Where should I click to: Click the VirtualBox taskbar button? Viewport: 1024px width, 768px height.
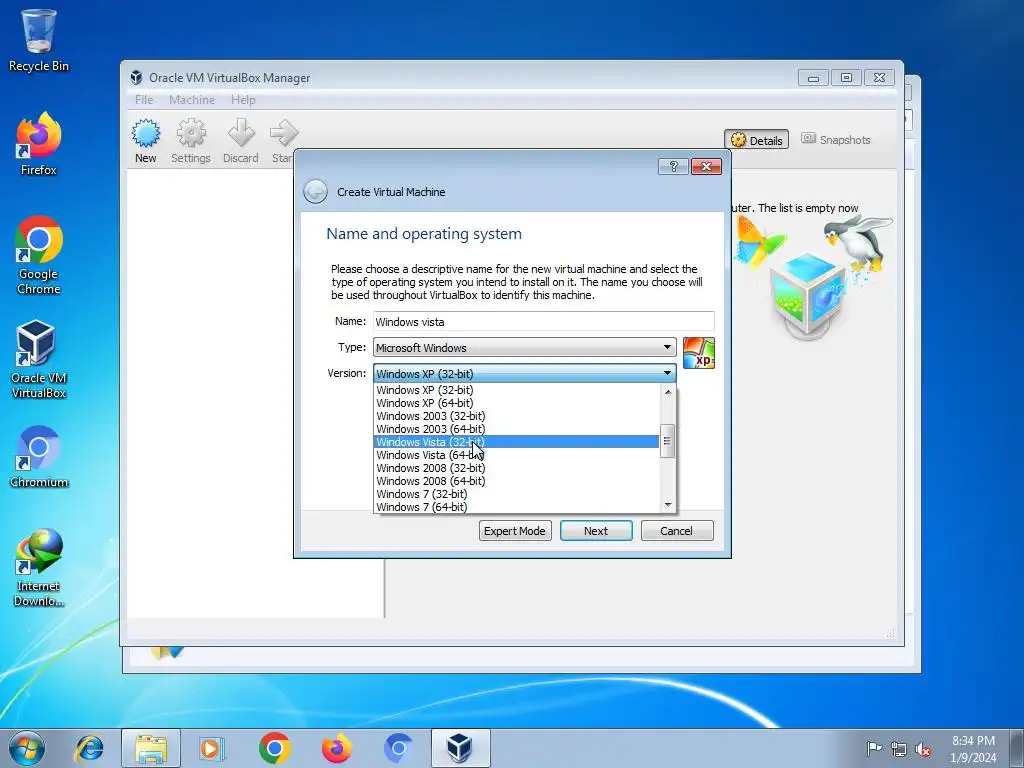pyautogui.click(x=460, y=748)
